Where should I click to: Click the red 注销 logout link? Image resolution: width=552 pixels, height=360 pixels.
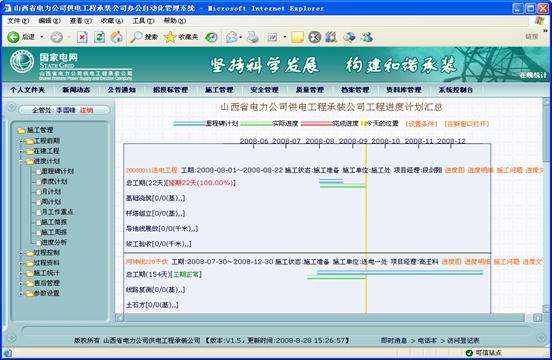[86, 110]
